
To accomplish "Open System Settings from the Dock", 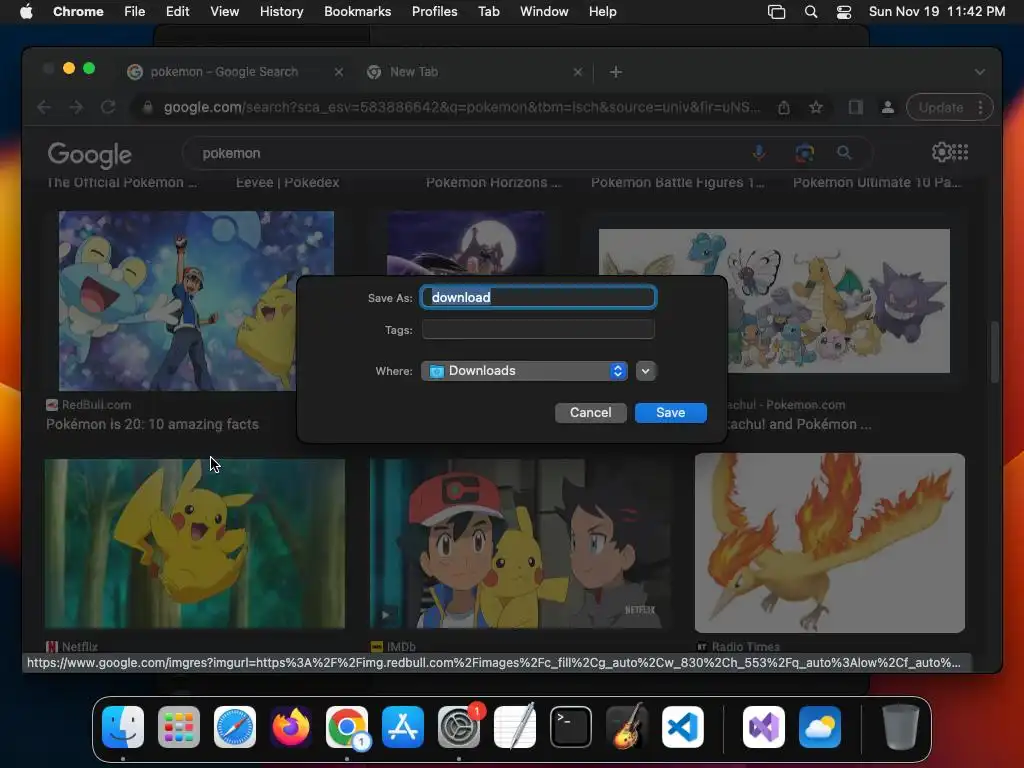I will (459, 727).
